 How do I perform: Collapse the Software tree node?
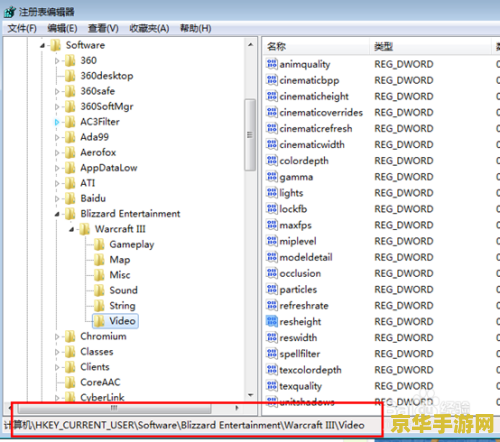coord(42,45)
